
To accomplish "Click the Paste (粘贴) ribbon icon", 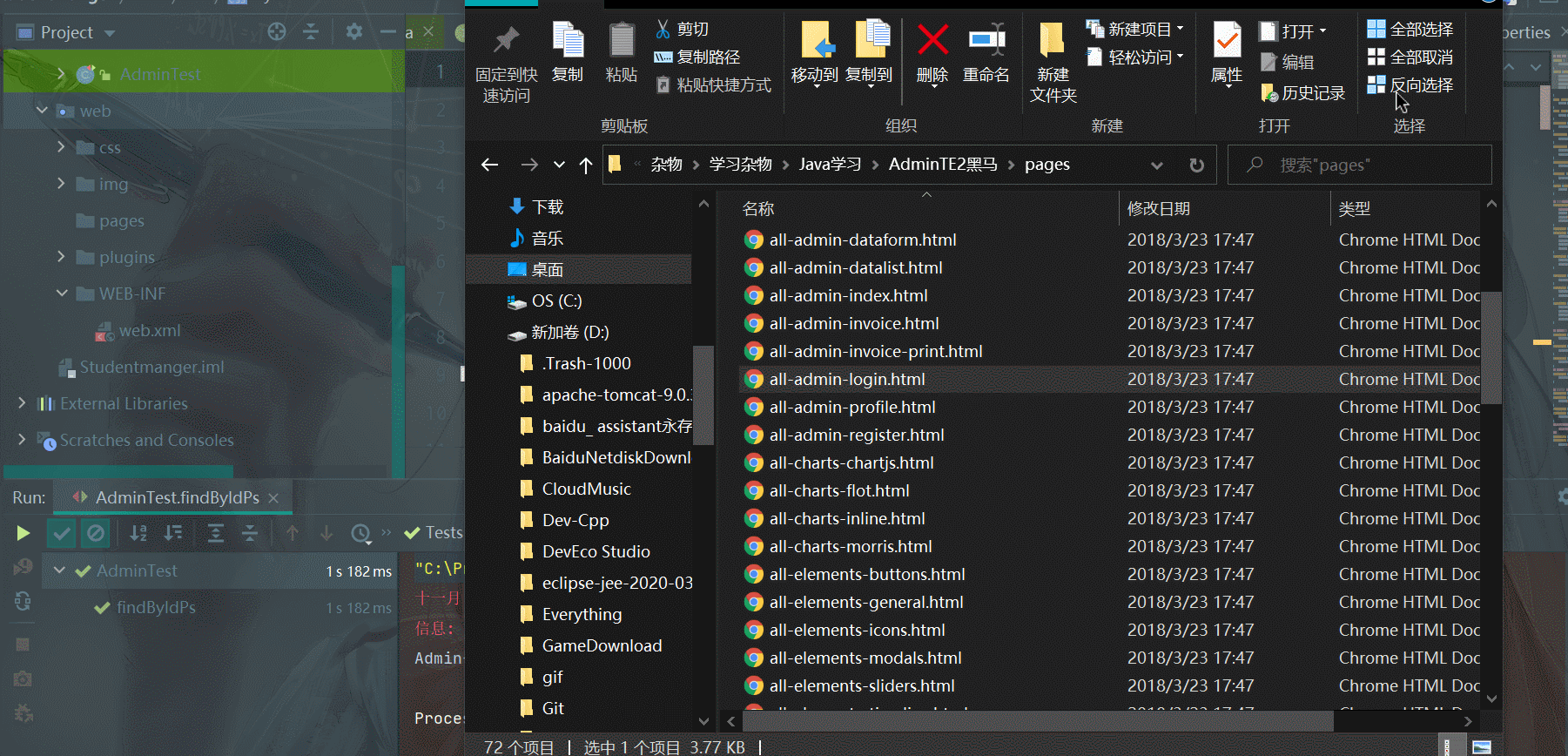I will point(622,40).
